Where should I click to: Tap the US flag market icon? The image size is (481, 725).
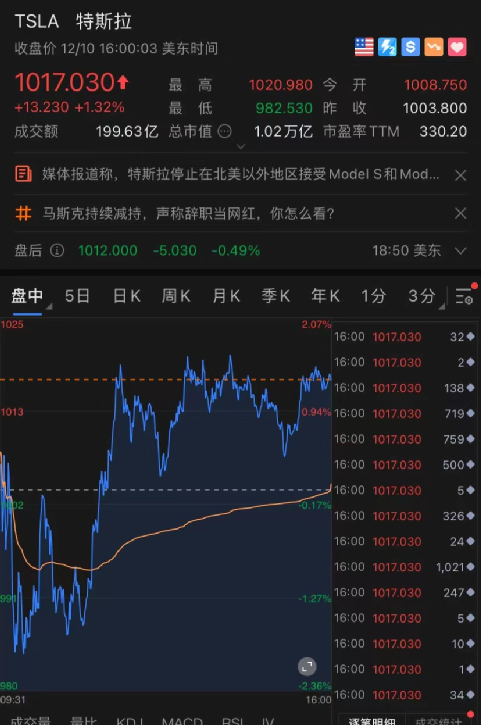pyautogui.click(x=364, y=47)
